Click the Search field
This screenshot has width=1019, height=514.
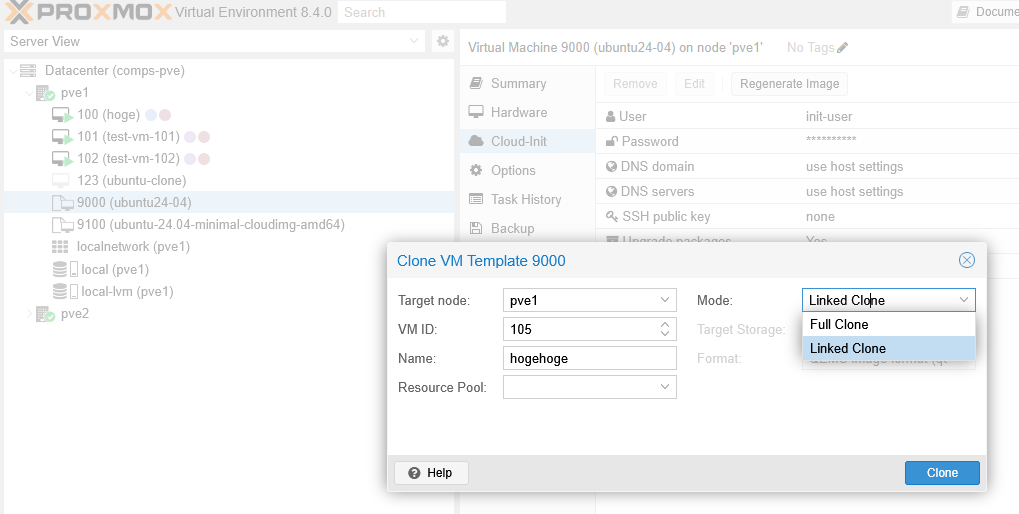pyautogui.click(x=422, y=12)
